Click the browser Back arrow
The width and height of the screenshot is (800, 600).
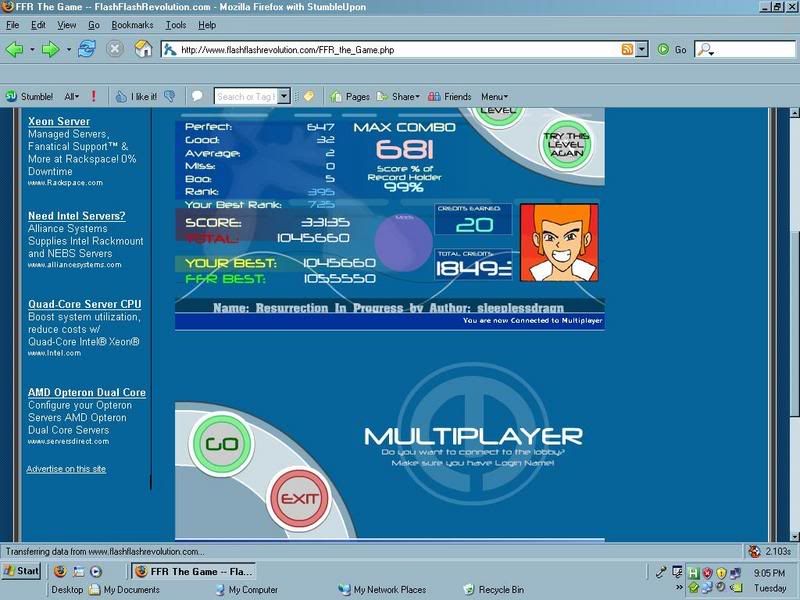coord(16,48)
